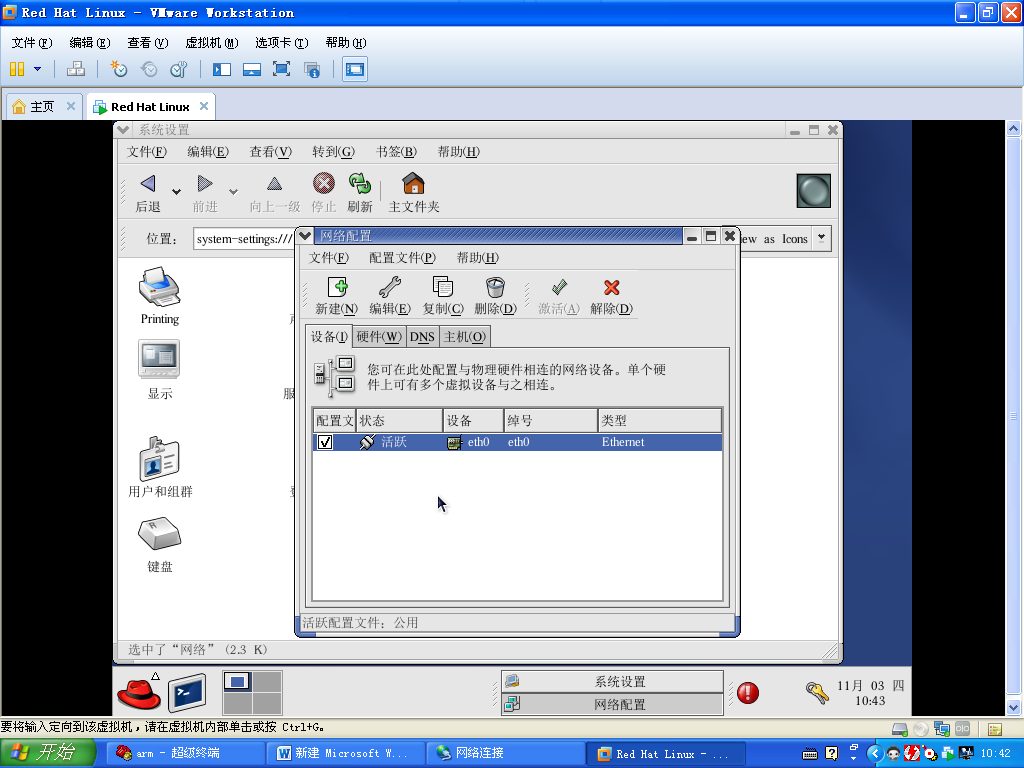
Task: Click VMware suspend/pause toolbar icon
Action: pos(17,69)
